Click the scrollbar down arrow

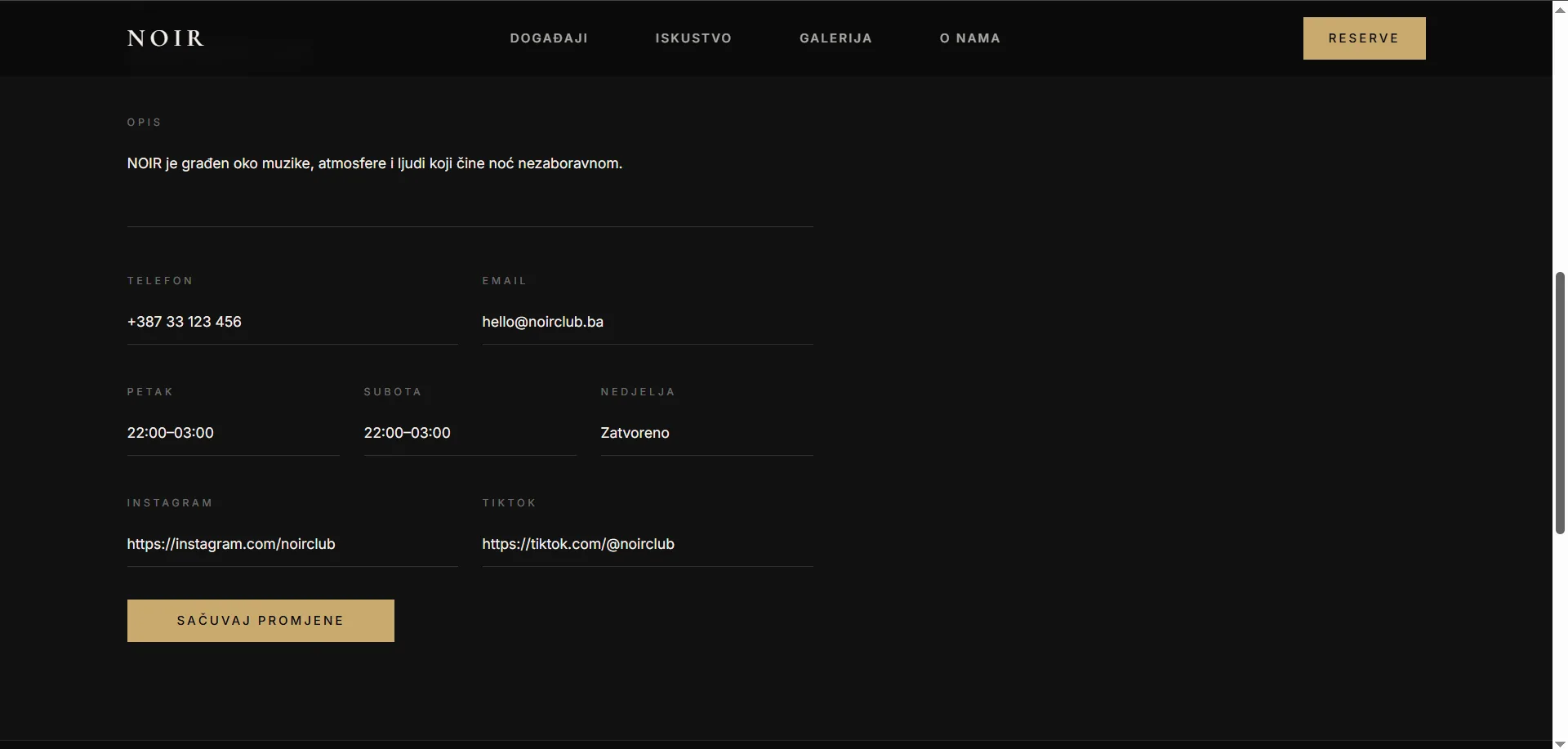(x=1560, y=742)
